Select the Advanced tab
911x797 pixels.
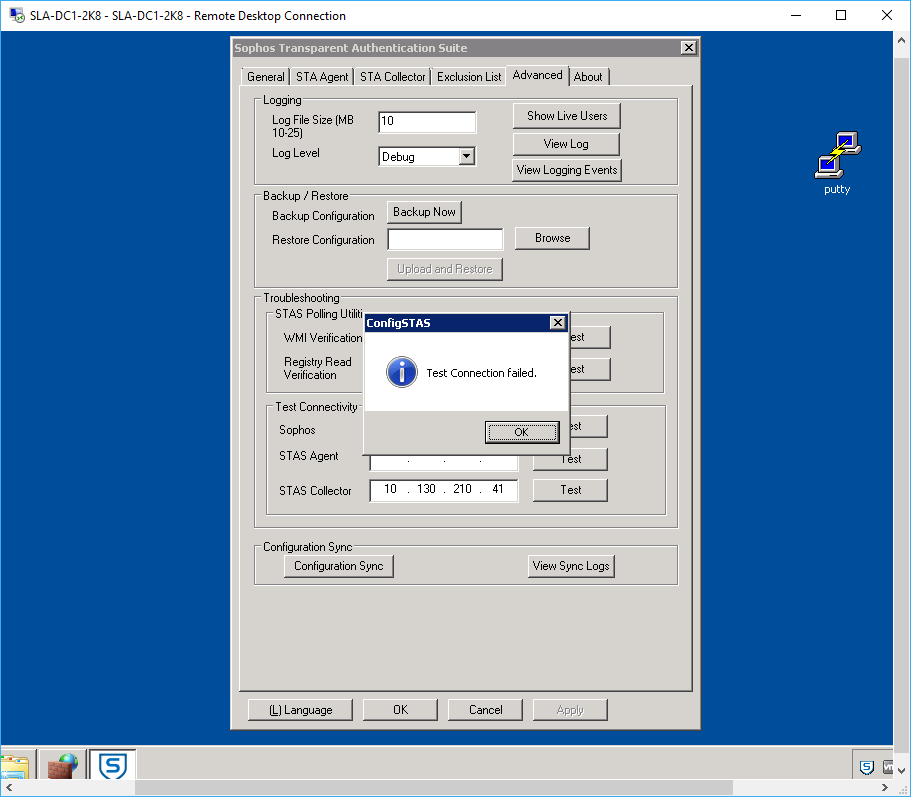point(537,75)
